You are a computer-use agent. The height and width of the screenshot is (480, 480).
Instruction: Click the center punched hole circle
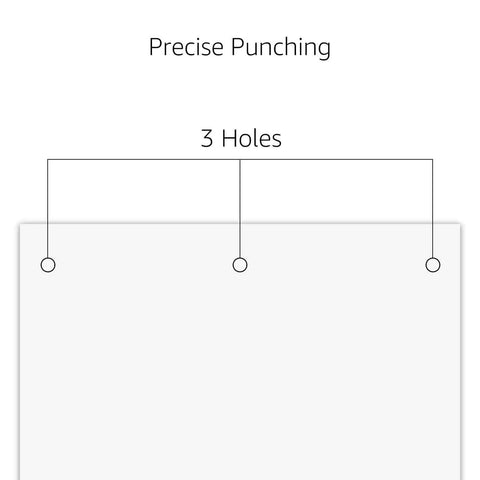[240, 265]
